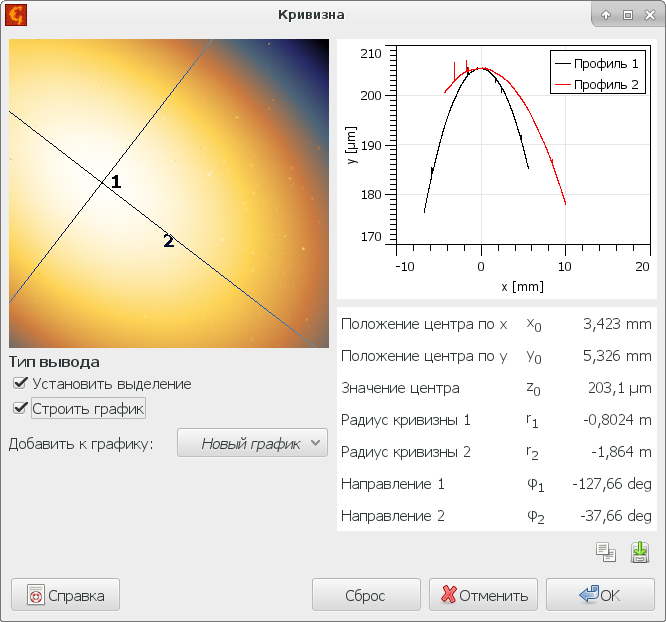Click the Отменить cancel button
The image size is (666, 622).
(x=483, y=595)
